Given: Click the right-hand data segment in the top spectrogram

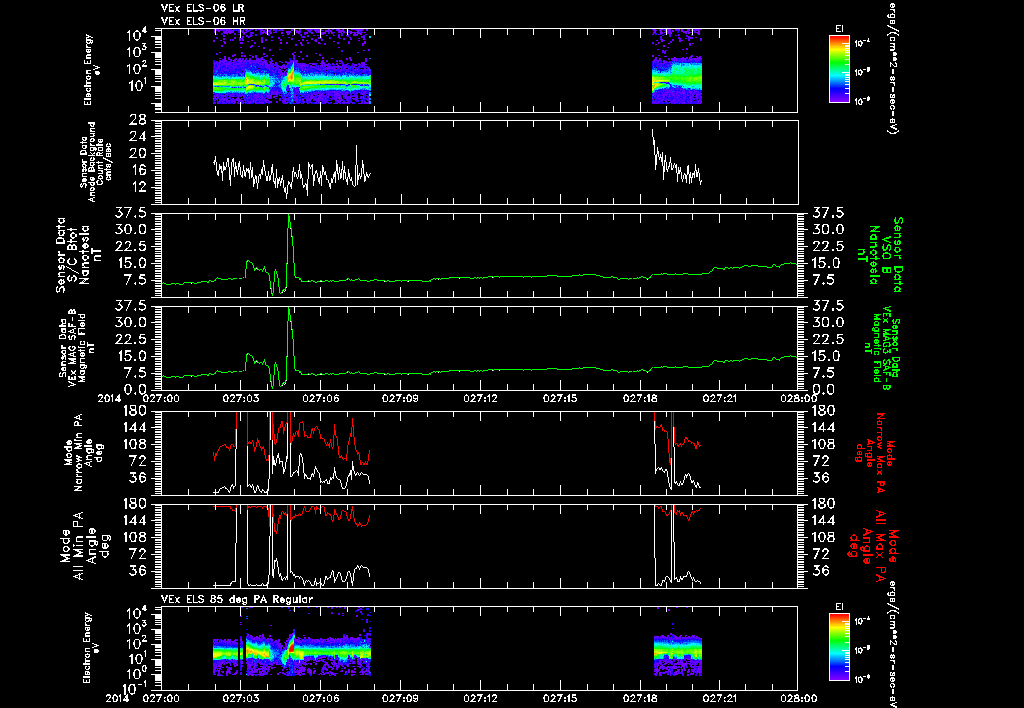Looking at the screenshot, I should 677,67.
